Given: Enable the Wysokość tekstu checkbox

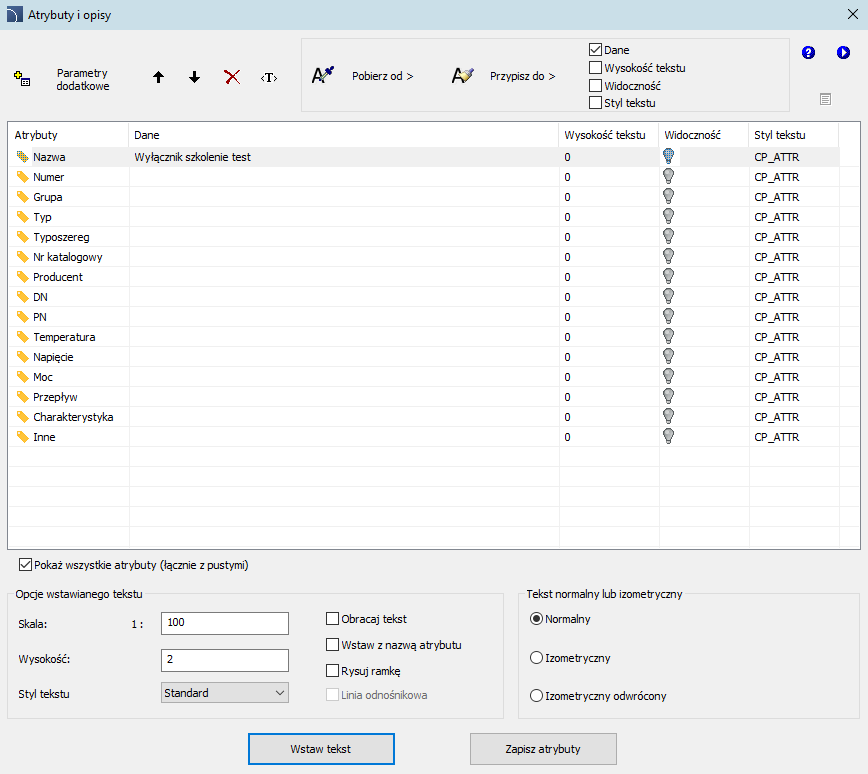Looking at the screenshot, I should tap(596, 68).
